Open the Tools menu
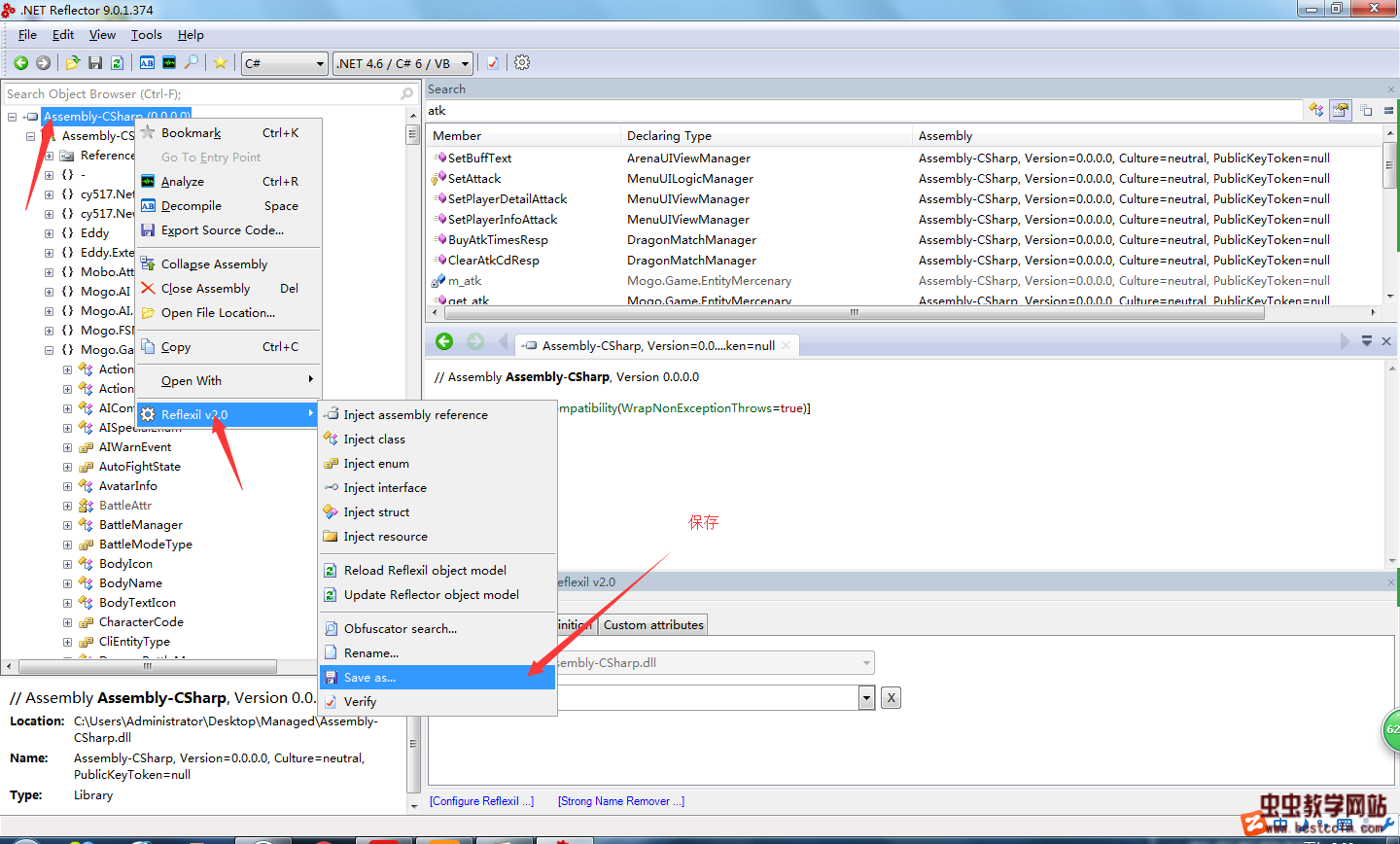This screenshot has height=844, width=1400. (x=147, y=35)
